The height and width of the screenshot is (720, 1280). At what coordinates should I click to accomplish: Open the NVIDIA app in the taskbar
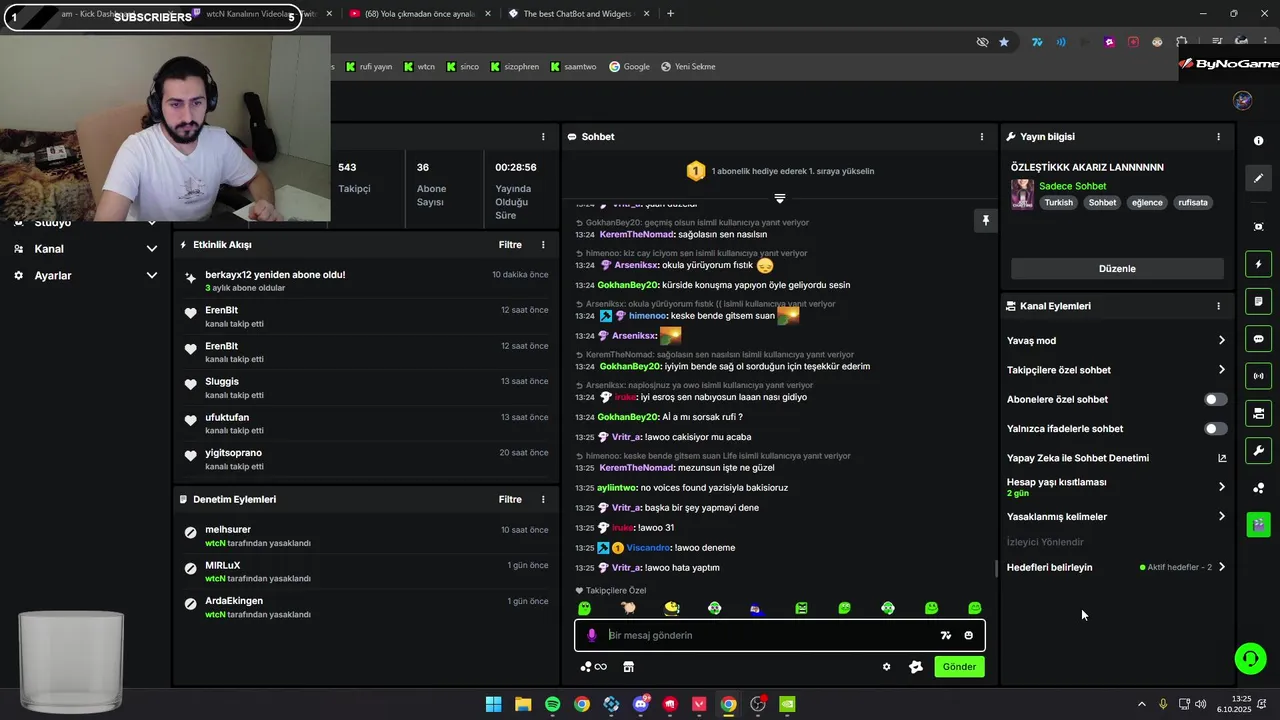click(787, 704)
